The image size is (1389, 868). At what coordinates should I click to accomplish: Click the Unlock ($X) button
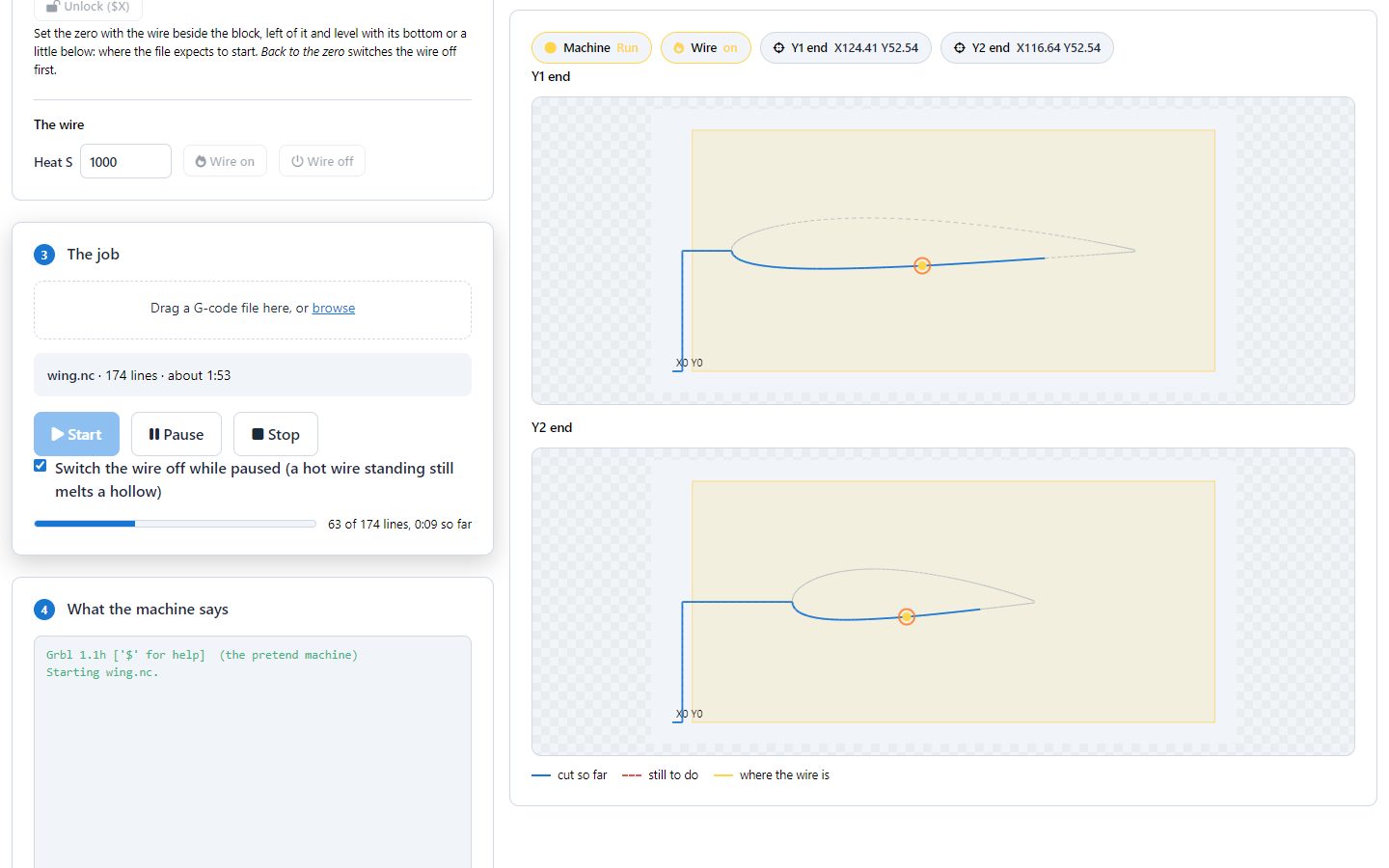click(x=88, y=7)
